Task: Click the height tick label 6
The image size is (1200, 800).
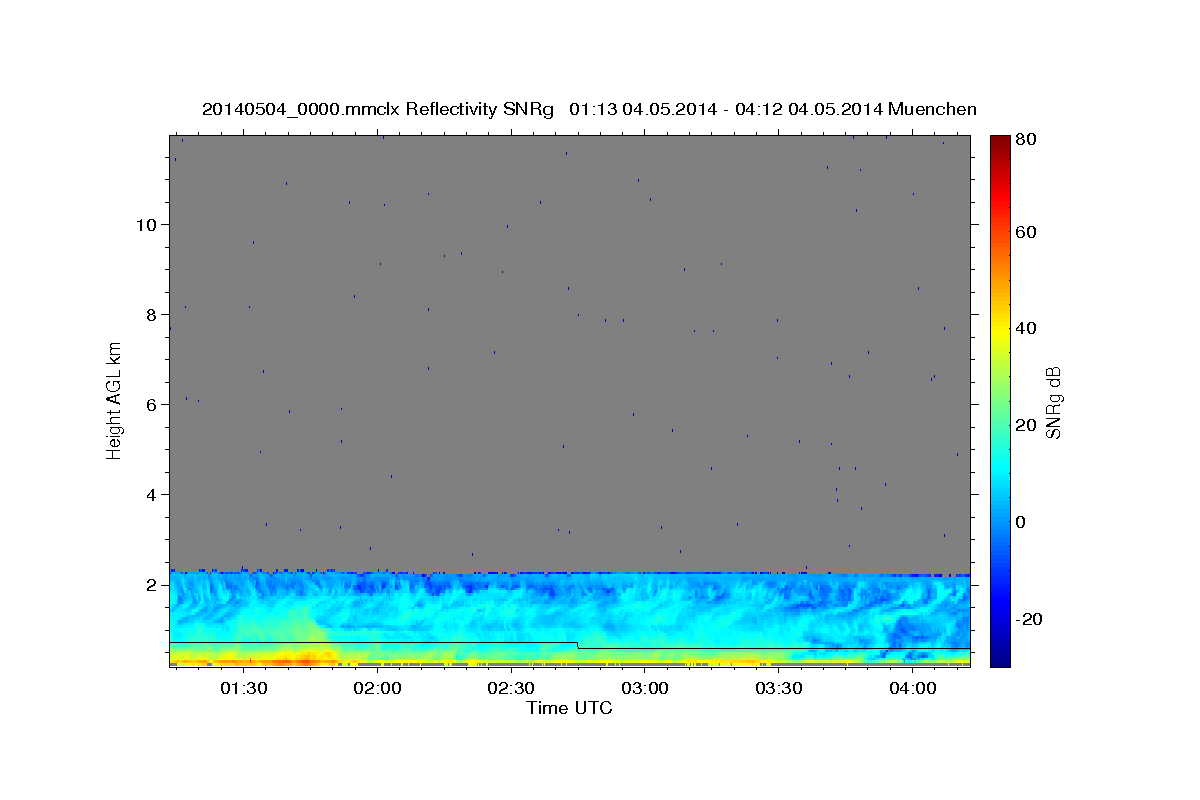Action: [x=151, y=404]
